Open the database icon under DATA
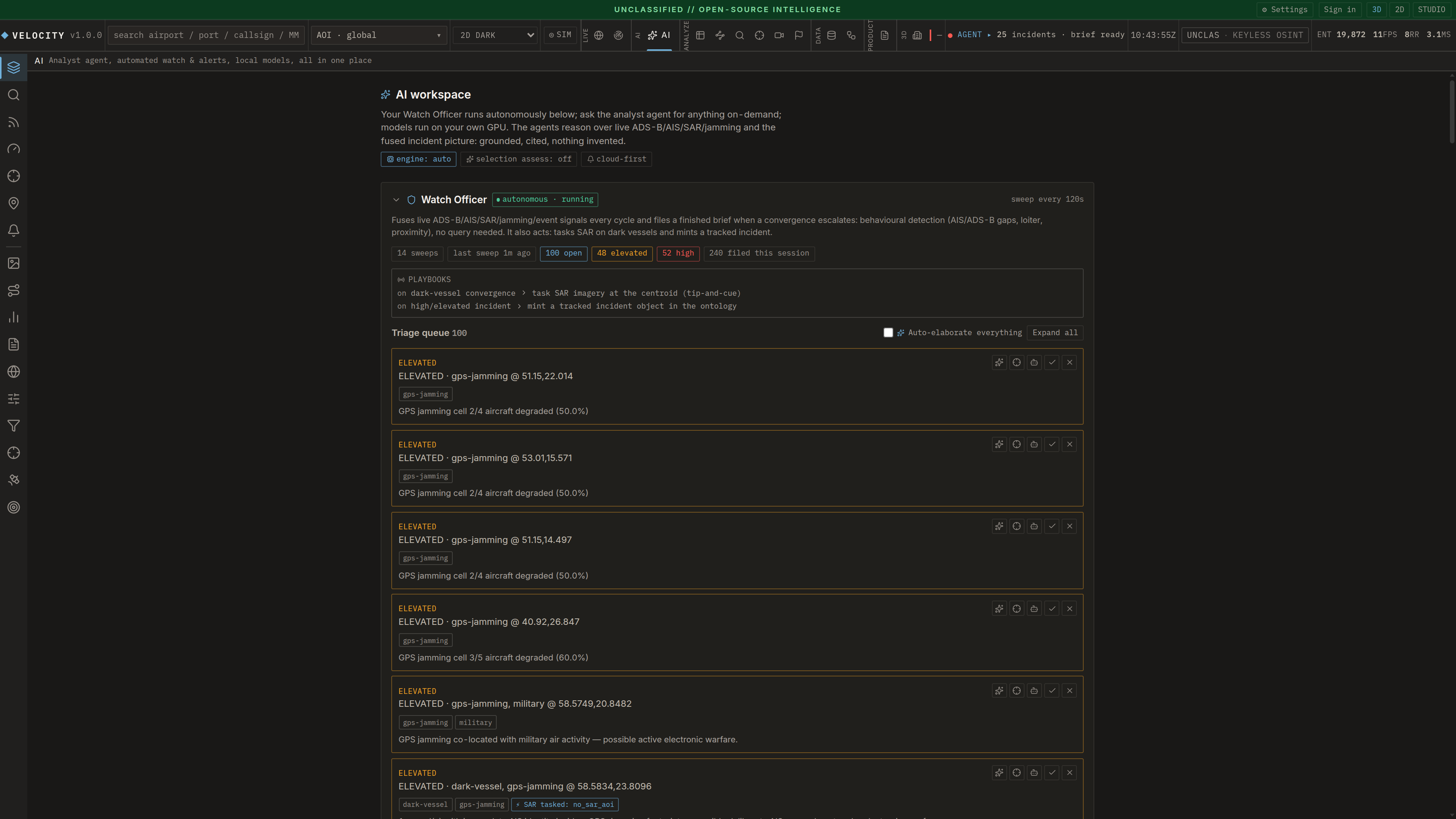1456x819 pixels. pyautogui.click(x=832, y=35)
